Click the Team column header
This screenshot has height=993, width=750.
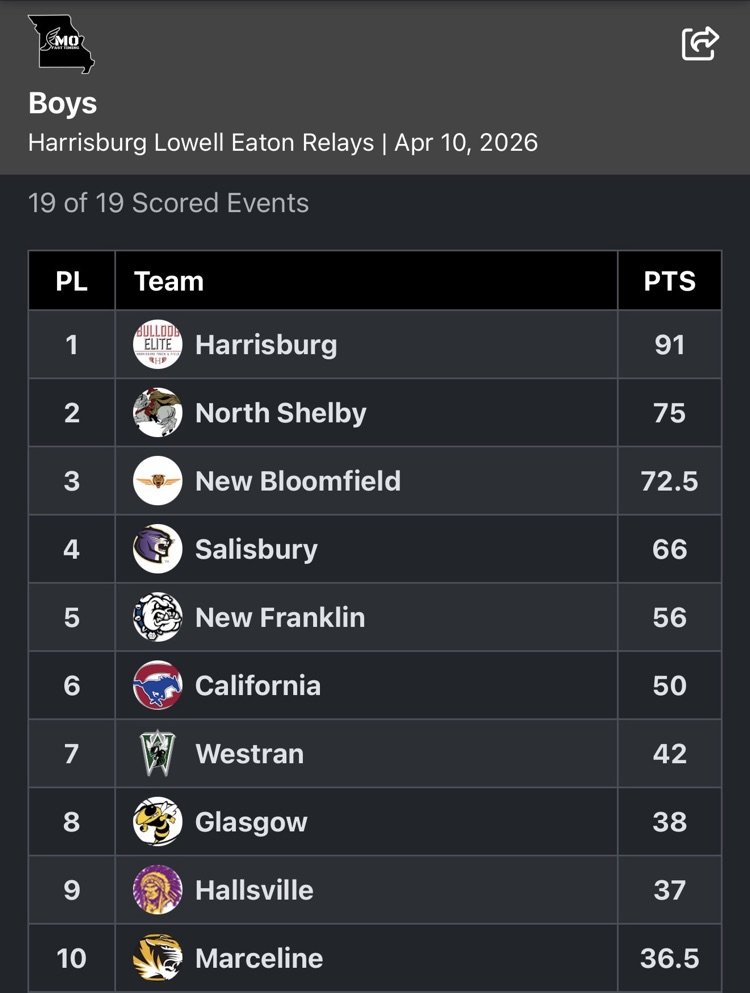[x=169, y=281]
